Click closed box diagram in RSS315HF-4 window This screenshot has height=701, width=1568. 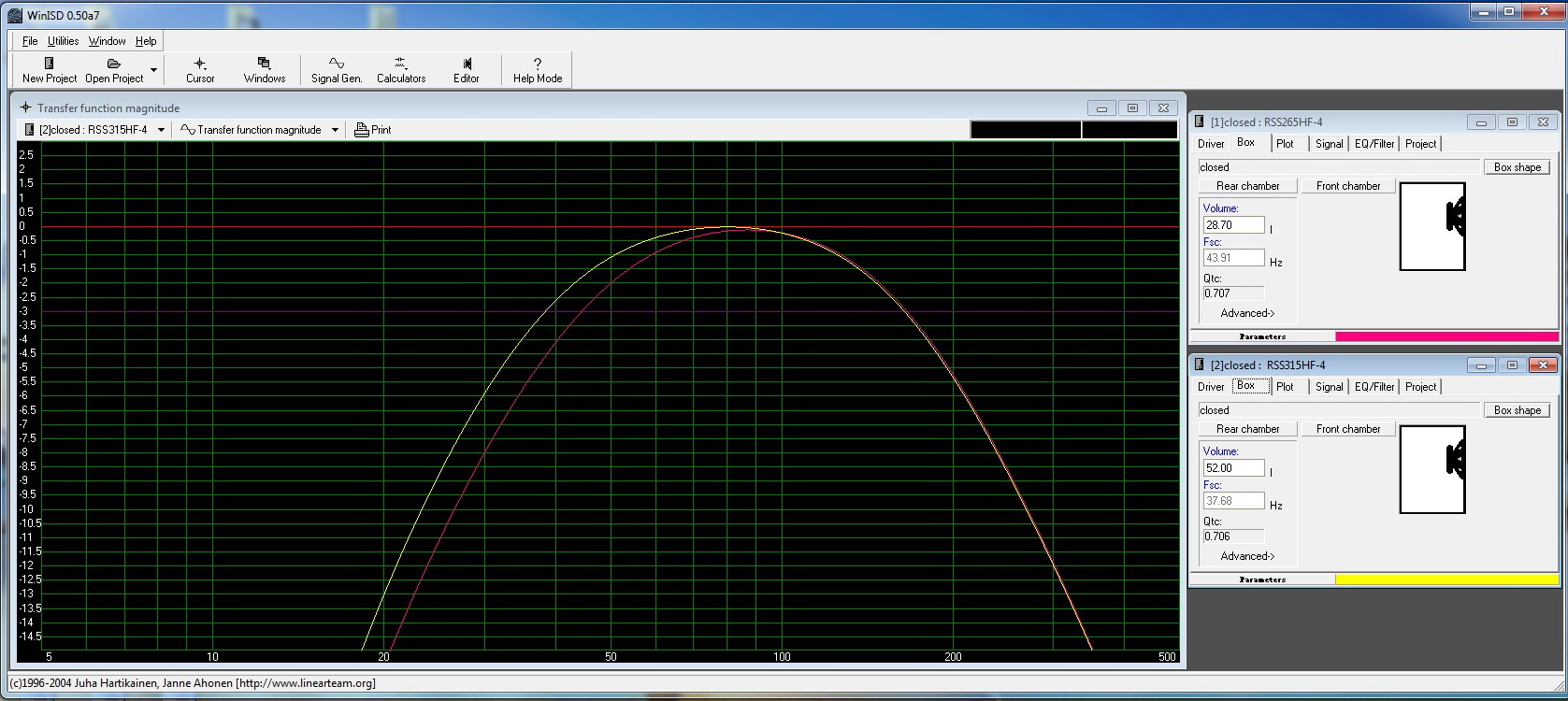pos(1432,469)
